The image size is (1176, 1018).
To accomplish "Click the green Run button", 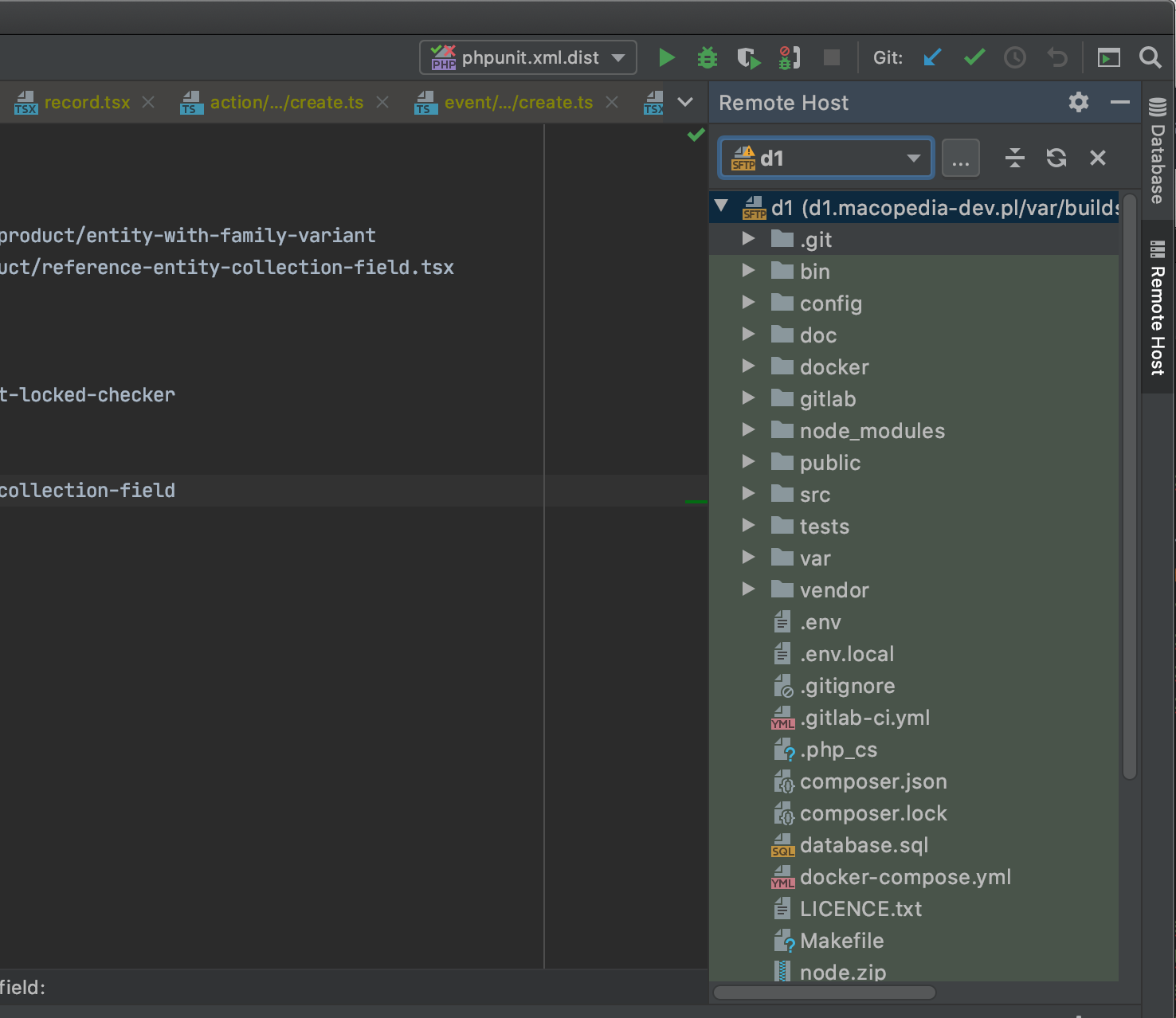I will [667, 58].
